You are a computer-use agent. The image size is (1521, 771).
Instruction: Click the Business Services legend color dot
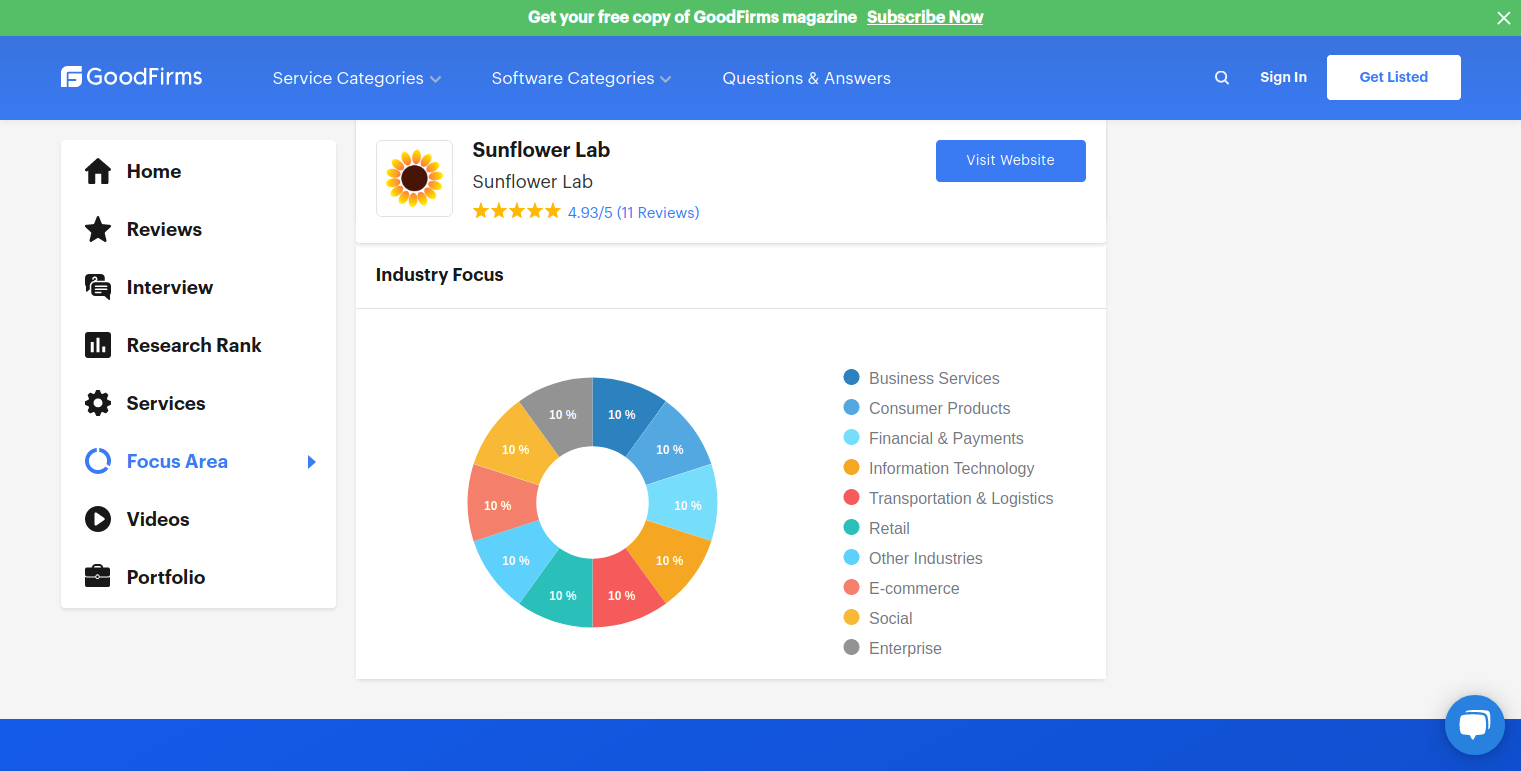pyautogui.click(x=852, y=377)
